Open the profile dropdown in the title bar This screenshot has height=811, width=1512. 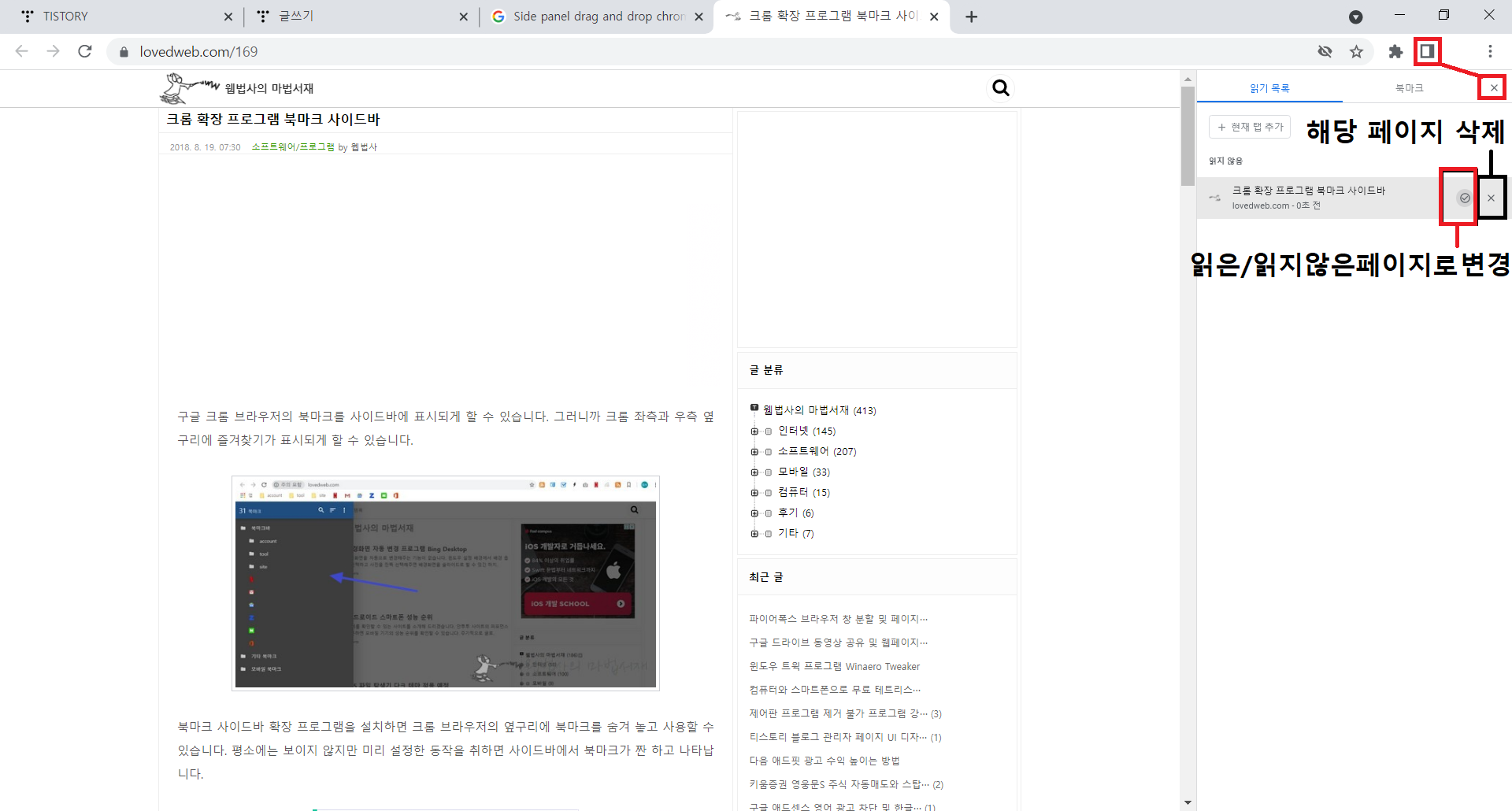1356,17
